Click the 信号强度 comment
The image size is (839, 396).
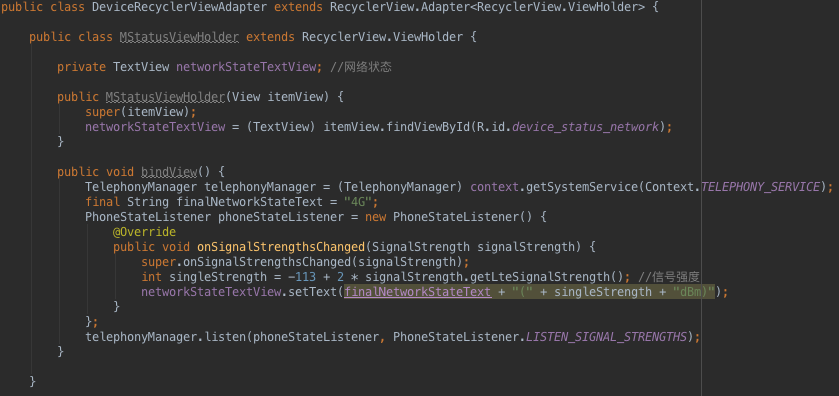(x=669, y=277)
